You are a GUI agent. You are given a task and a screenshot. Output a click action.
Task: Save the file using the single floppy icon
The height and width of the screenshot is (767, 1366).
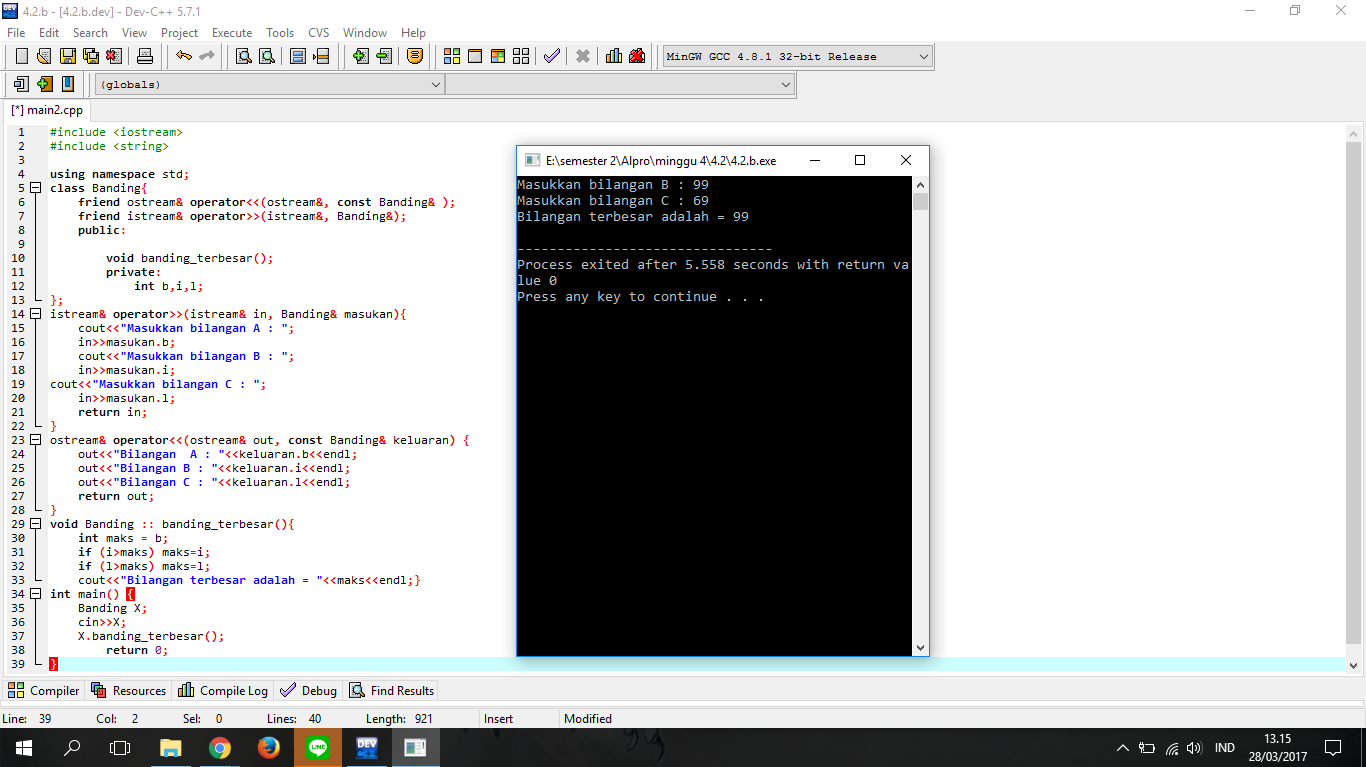click(x=68, y=56)
